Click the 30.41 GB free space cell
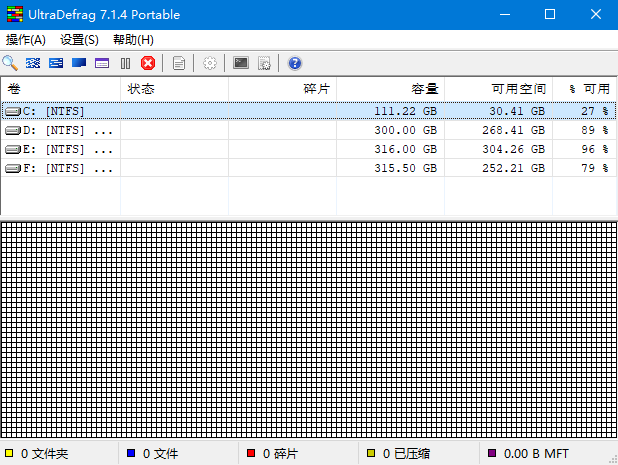This screenshot has width=618, height=465. pyautogui.click(x=517, y=111)
